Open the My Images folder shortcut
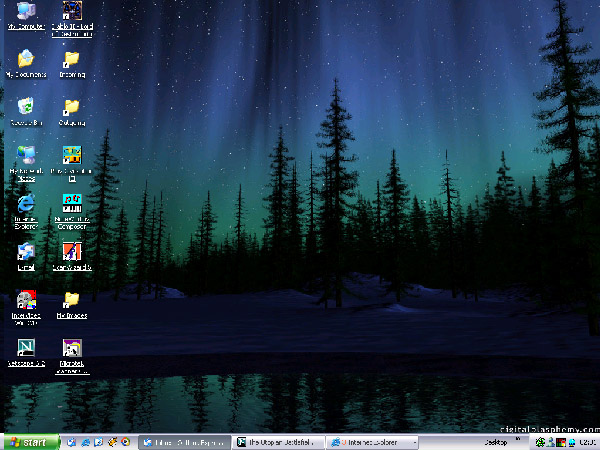Image resolution: width=600 pixels, height=450 pixels. (x=72, y=299)
